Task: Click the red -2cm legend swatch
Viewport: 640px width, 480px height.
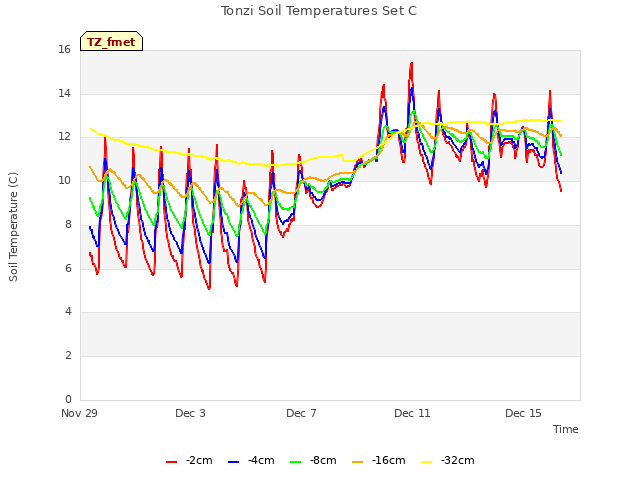Action: pyautogui.click(x=171, y=462)
